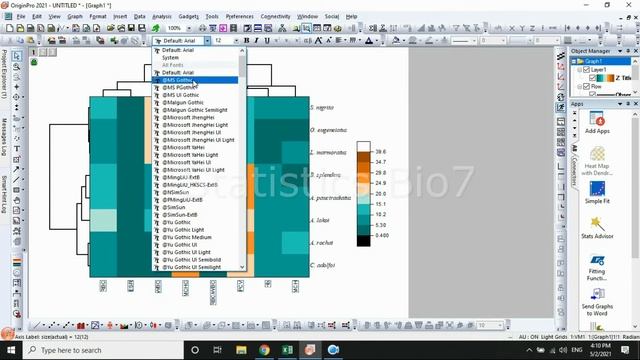Open File Explorer from the taskbar

[x=241, y=350]
